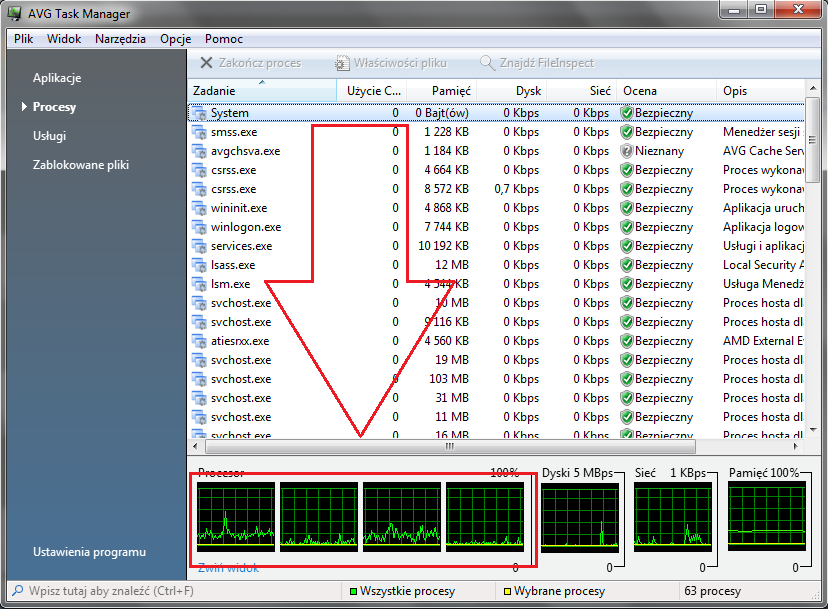Click the atiesrxx.exe process icon
This screenshot has height=609, width=828.
coord(199,341)
